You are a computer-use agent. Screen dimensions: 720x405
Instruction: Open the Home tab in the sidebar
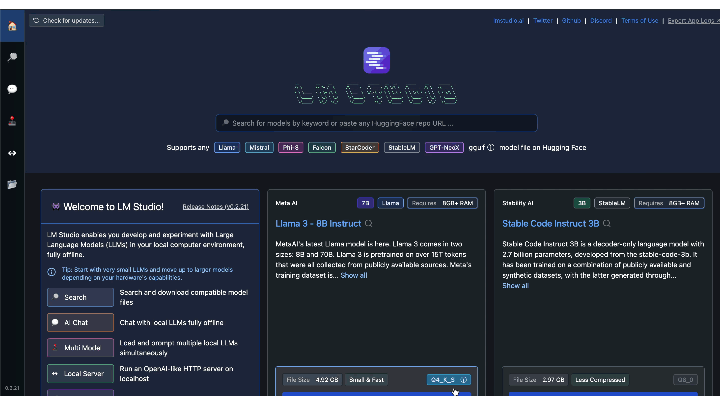click(x=12, y=25)
